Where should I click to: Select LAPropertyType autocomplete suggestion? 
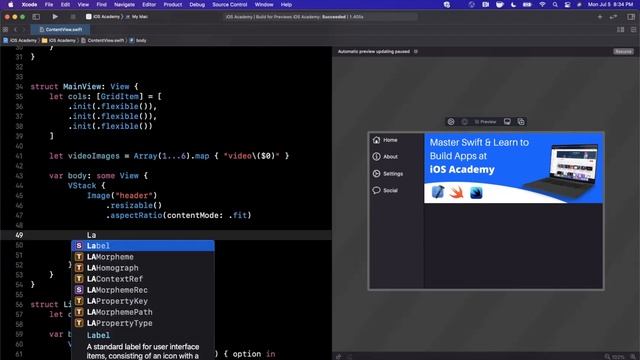coord(143,323)
